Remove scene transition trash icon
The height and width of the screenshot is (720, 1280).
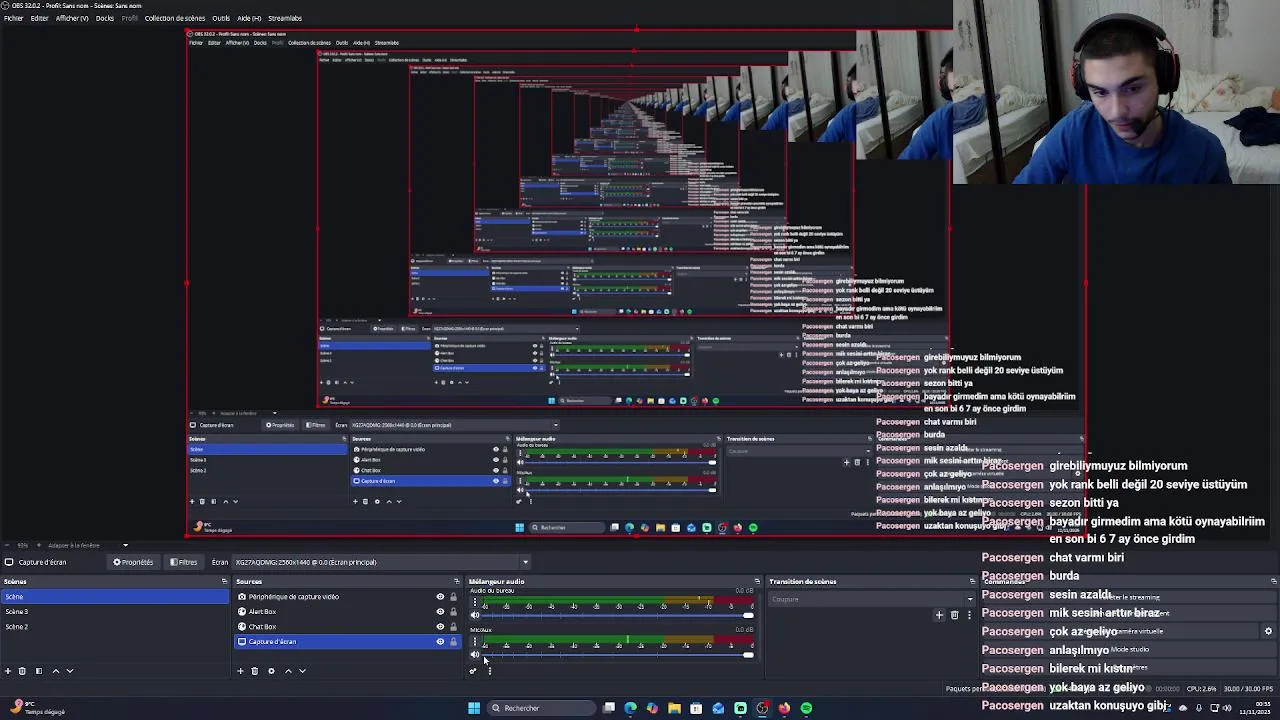[x=954, y=615]
